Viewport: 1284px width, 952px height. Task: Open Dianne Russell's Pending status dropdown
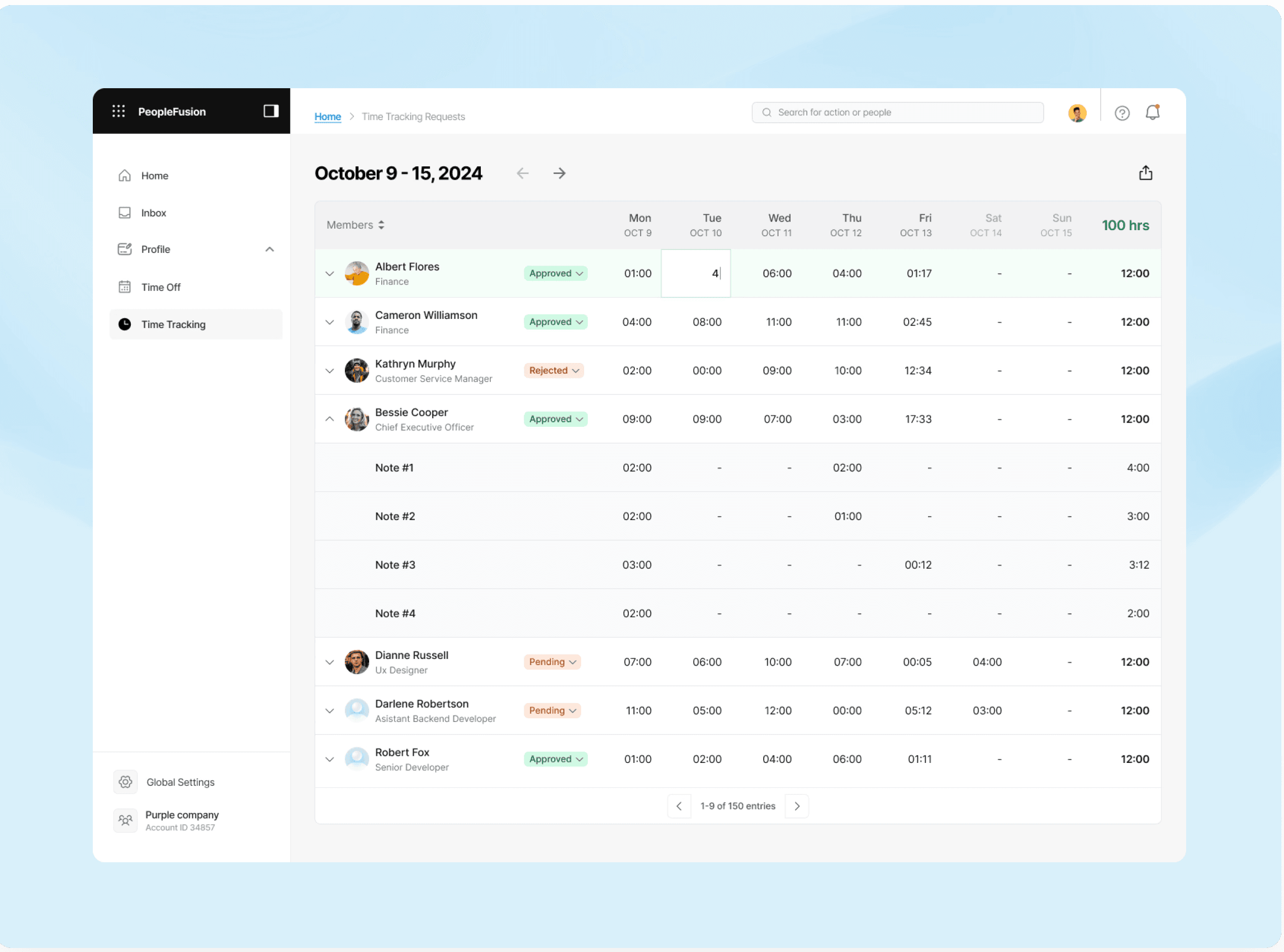(552, 662)
